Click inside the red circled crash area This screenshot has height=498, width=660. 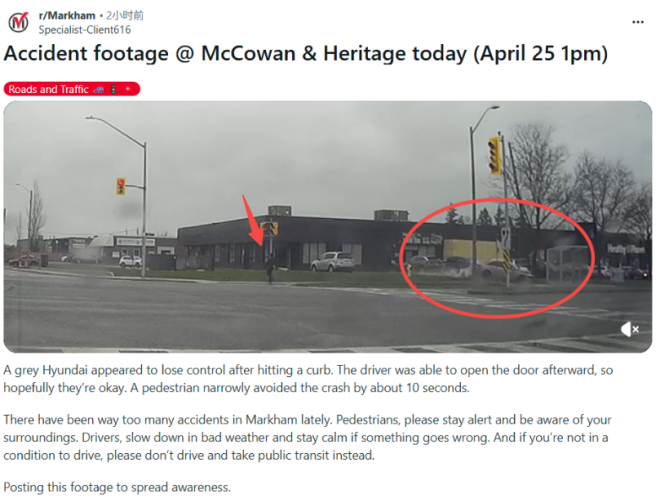click(x=497, y=258)
